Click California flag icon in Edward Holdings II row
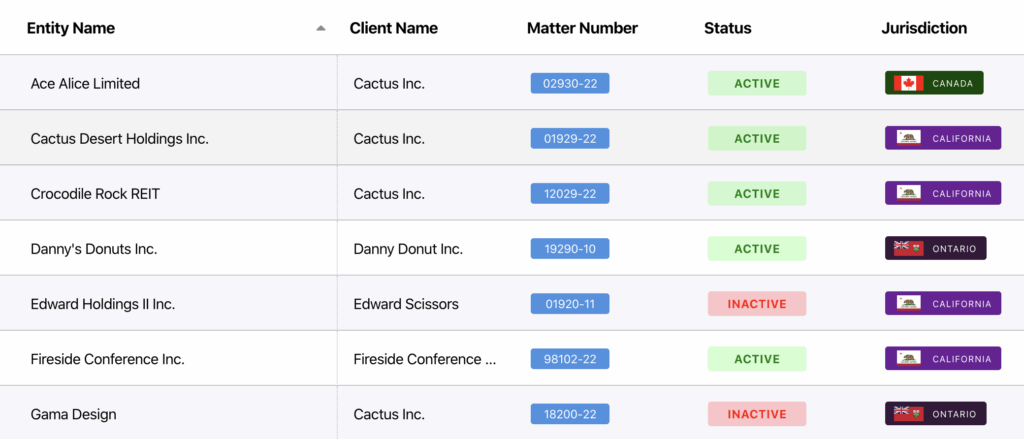1024x439 pixels. pyautogui.click(x=908, y=303)
